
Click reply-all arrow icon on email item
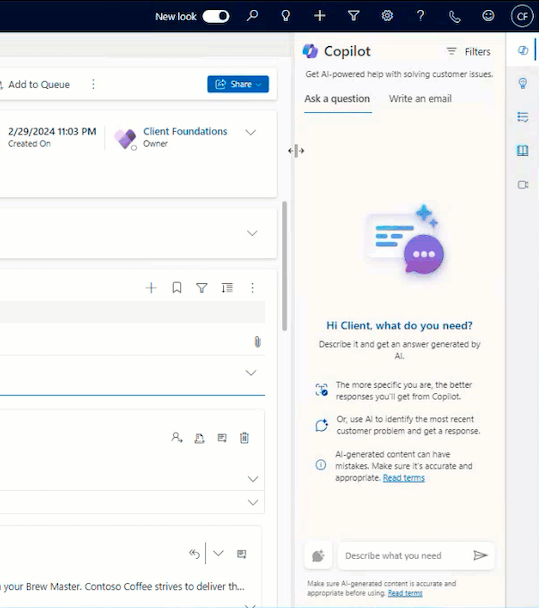(194, 554)
